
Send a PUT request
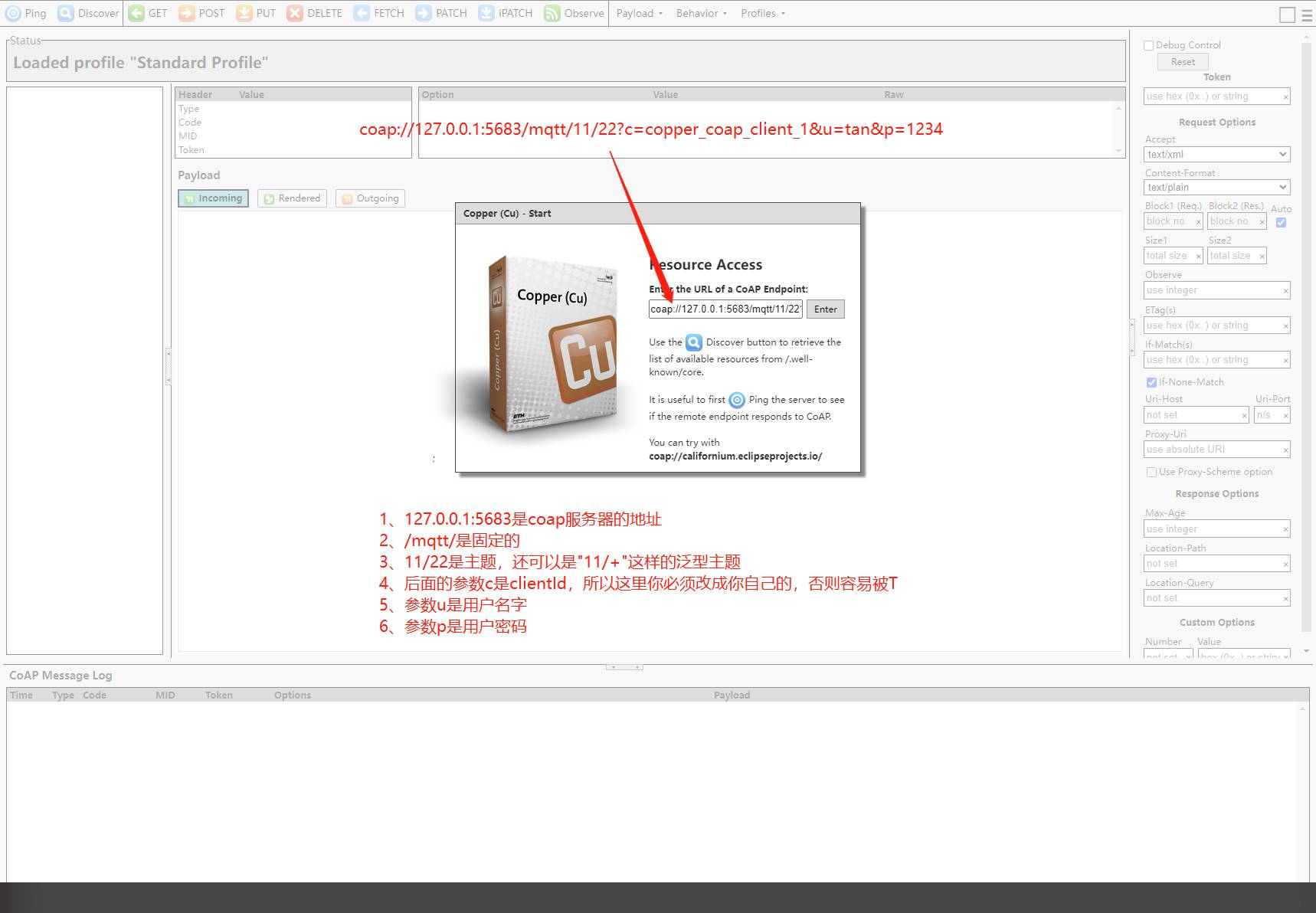255,13
